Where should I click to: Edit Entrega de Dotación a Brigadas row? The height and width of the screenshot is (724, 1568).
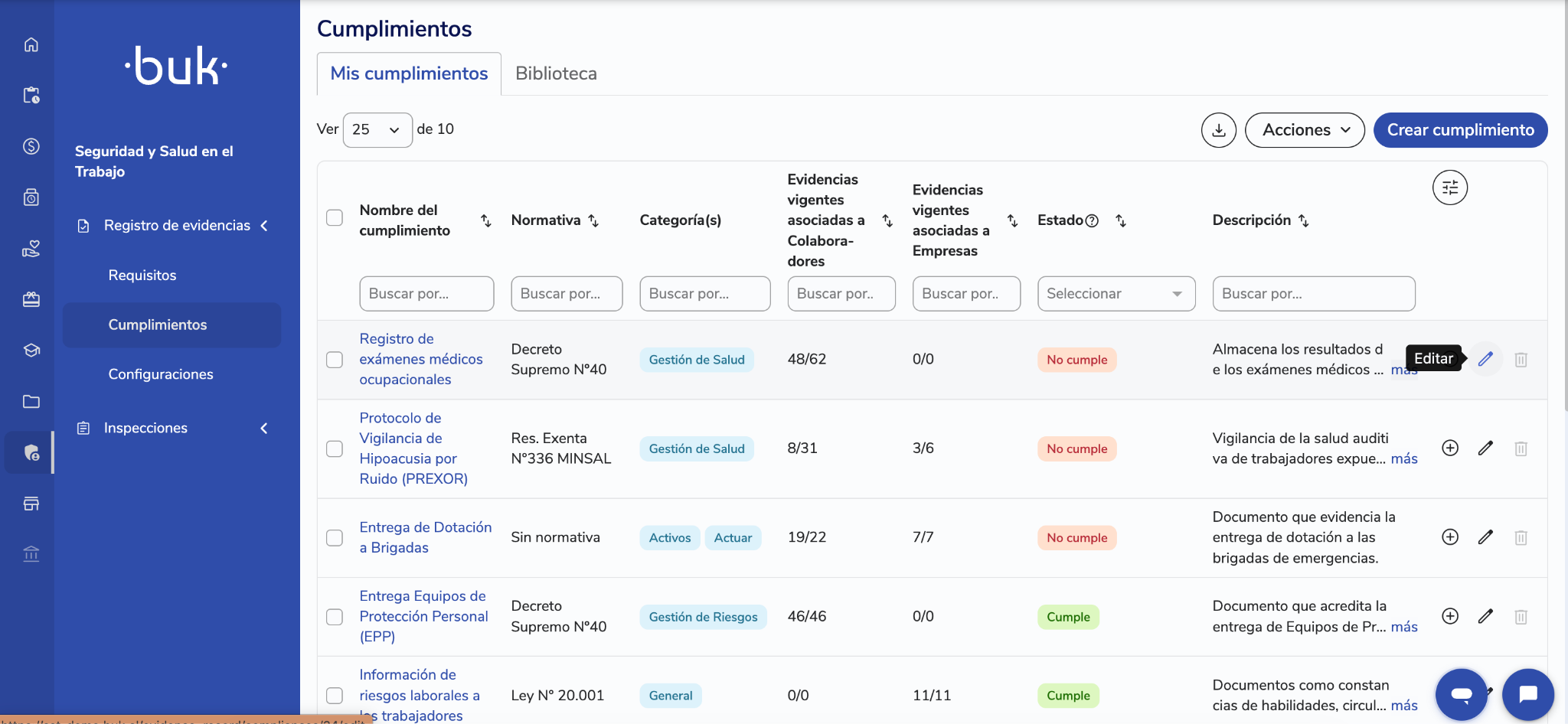click(1485, 536)
